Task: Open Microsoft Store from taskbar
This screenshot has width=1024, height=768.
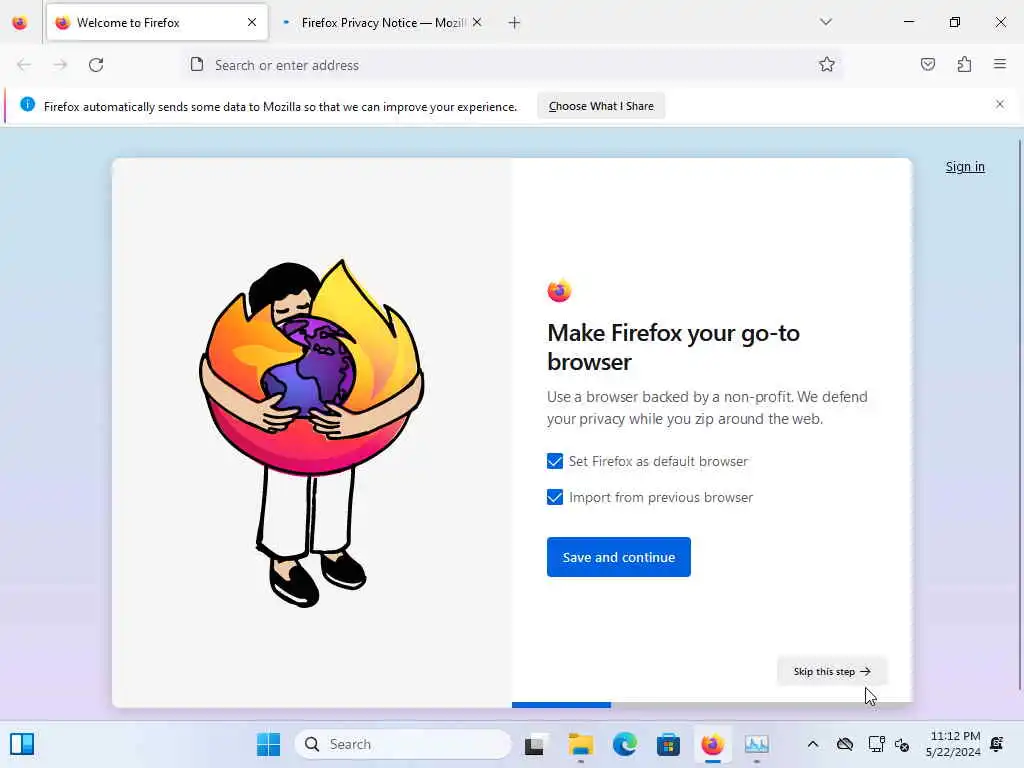Action: (668, 744)
